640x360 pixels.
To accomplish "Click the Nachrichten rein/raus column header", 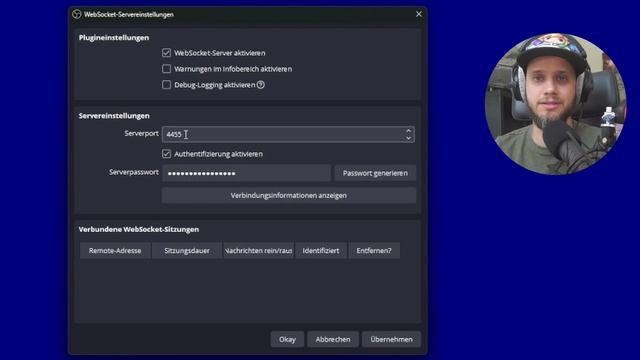I will (x=259, y=251).
